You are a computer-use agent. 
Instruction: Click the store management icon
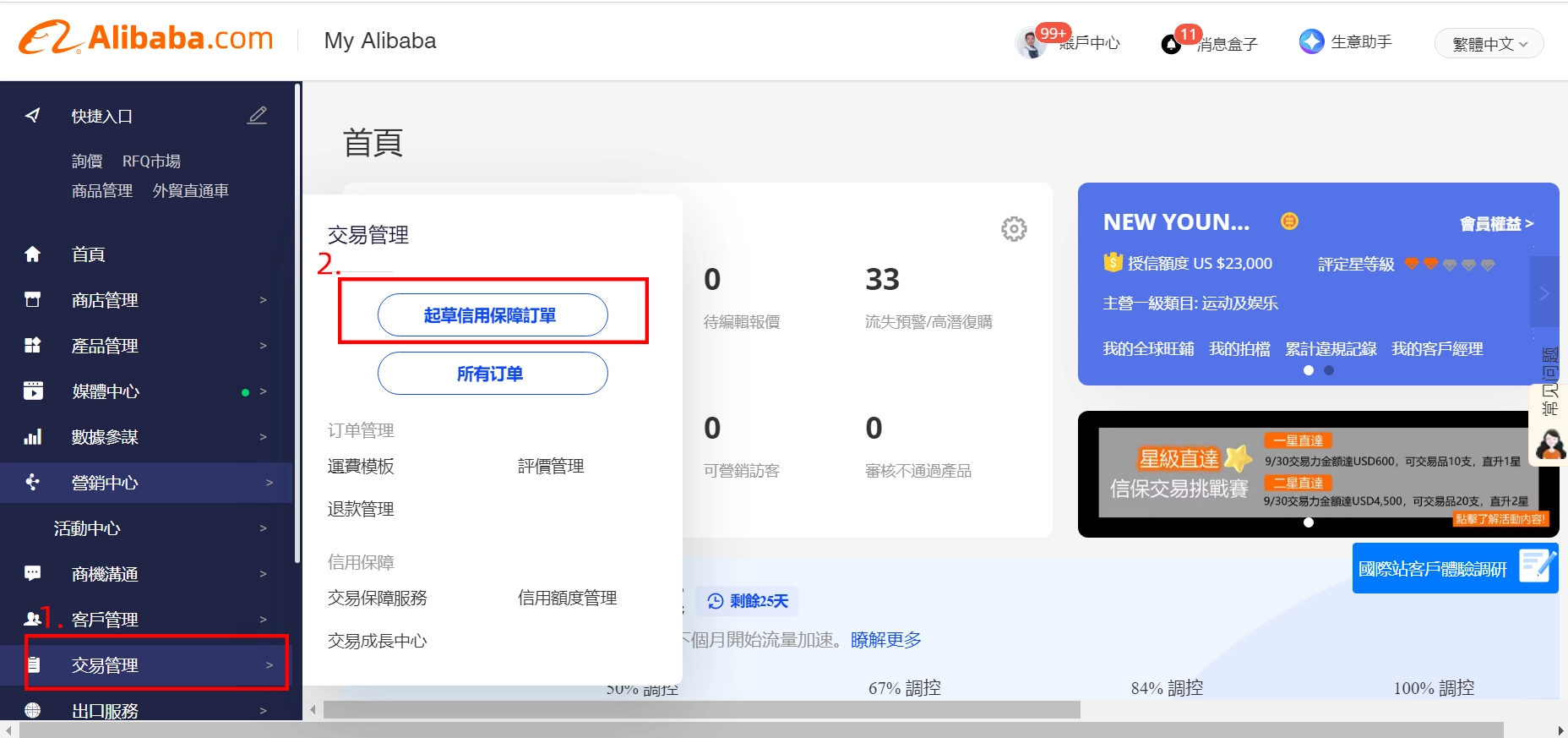pyautogui.click(x=33, y=299)
